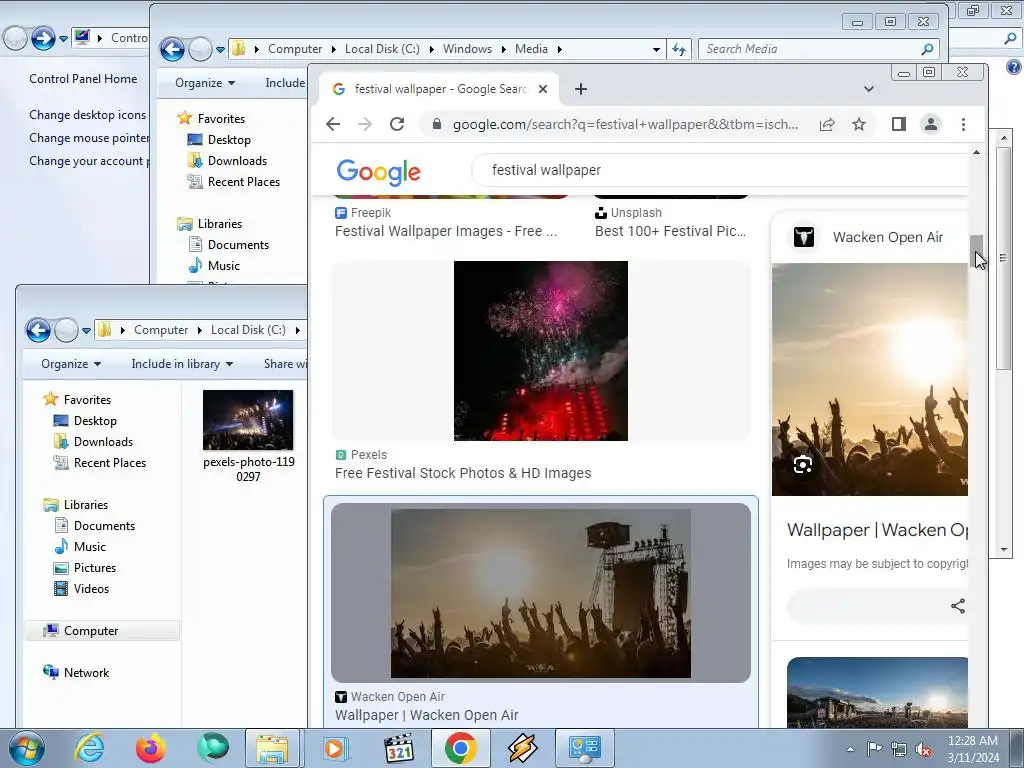The image size is (1024, 768).
Task: Close the festival wallpaper tab
Action: click(543, 89)
